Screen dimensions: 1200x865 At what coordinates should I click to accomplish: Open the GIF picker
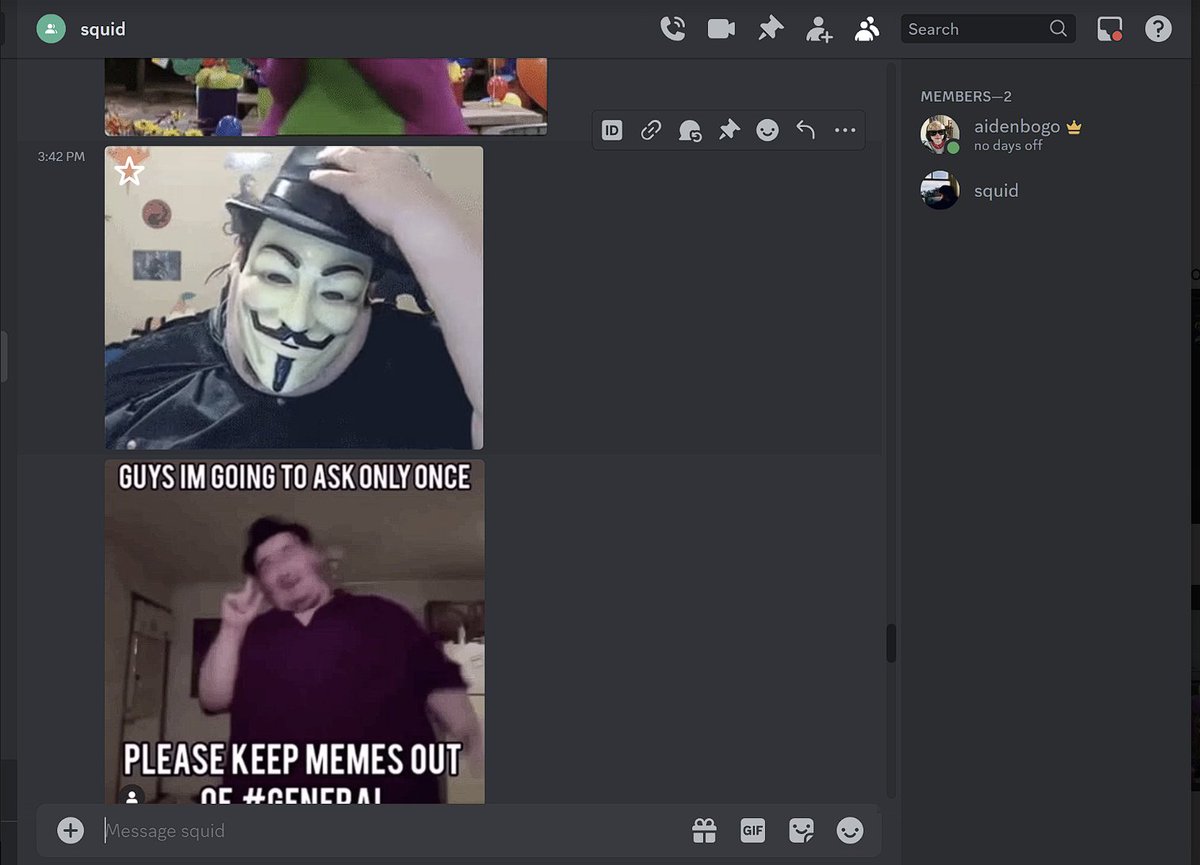(753, 830)
